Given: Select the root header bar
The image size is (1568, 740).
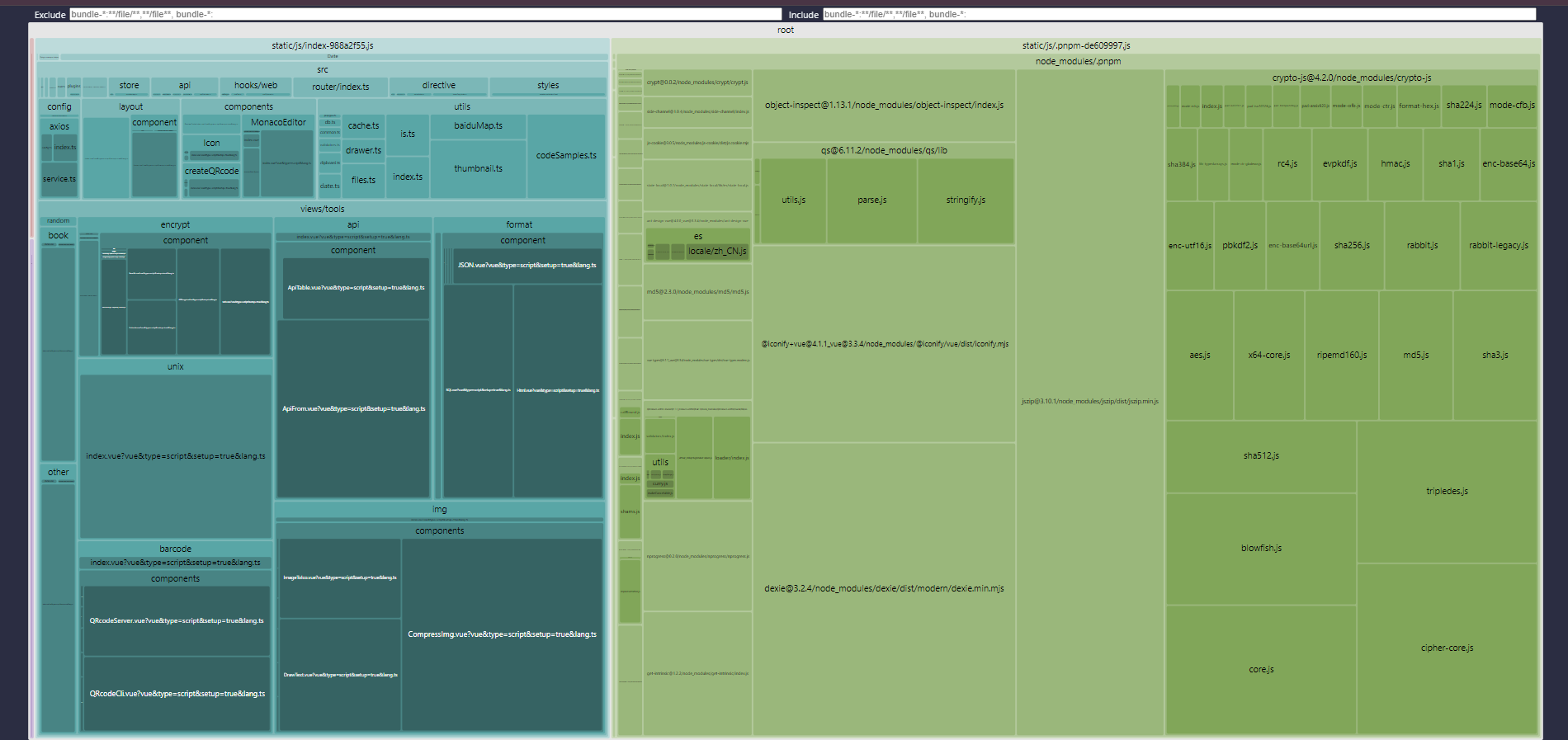Looking at the screenshot, I should coord(785,30).
